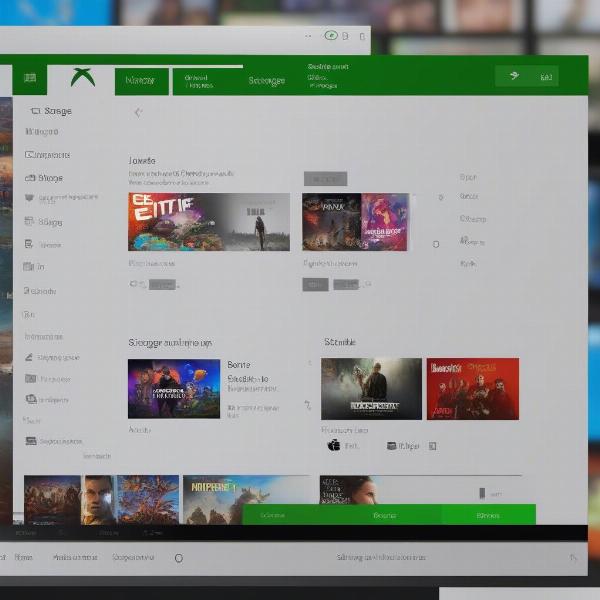Open sidebar item 'Sisaote'
This screenshot has height=600, width=600.
40,291
